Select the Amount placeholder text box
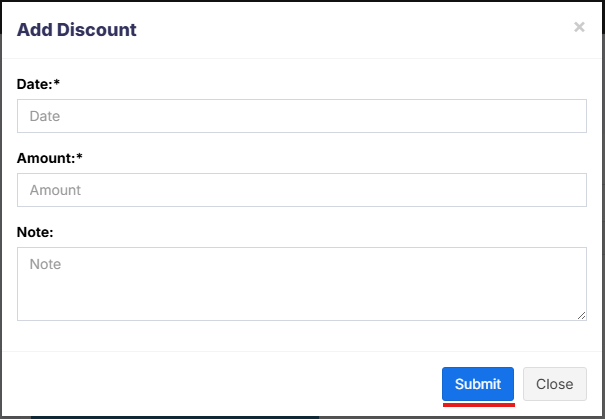 click(x=301, y=190)
